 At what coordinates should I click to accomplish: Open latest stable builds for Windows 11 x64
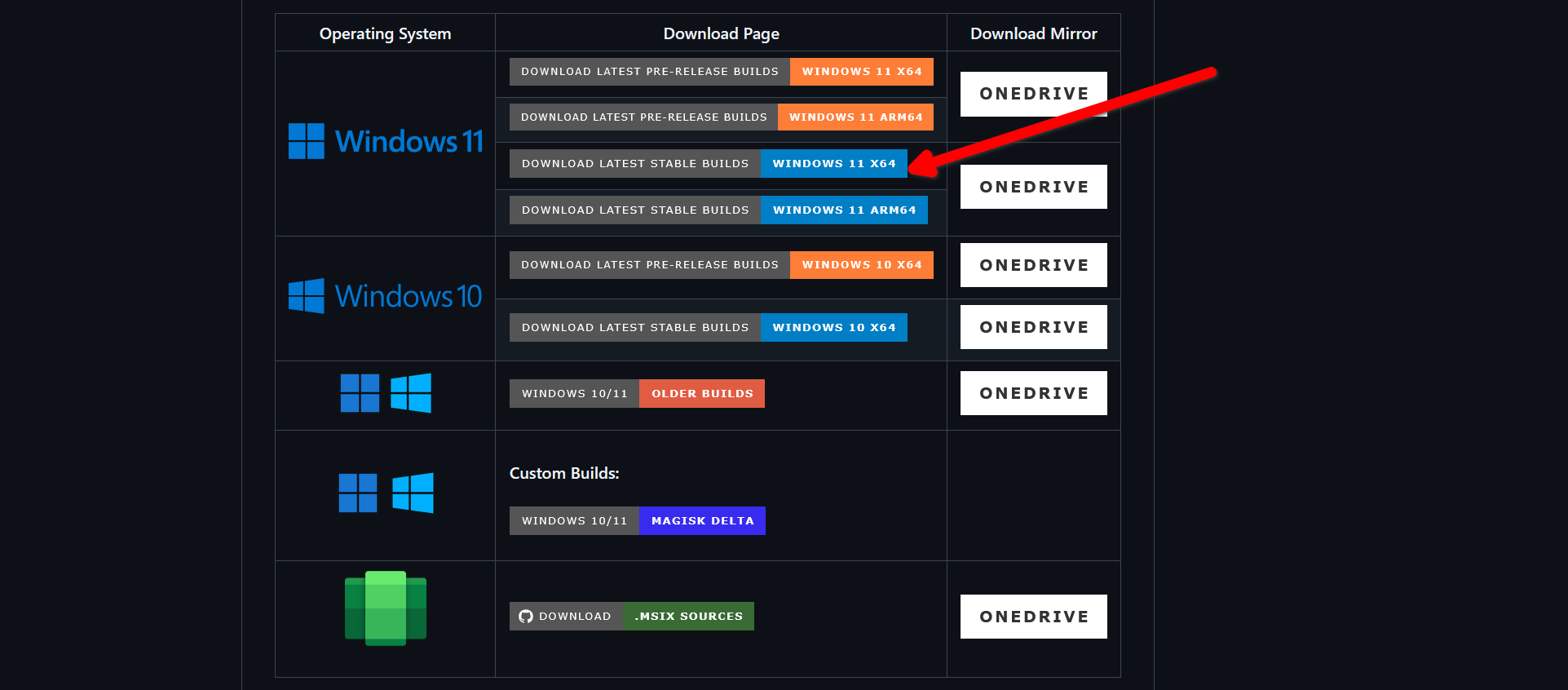coord(709,164)
